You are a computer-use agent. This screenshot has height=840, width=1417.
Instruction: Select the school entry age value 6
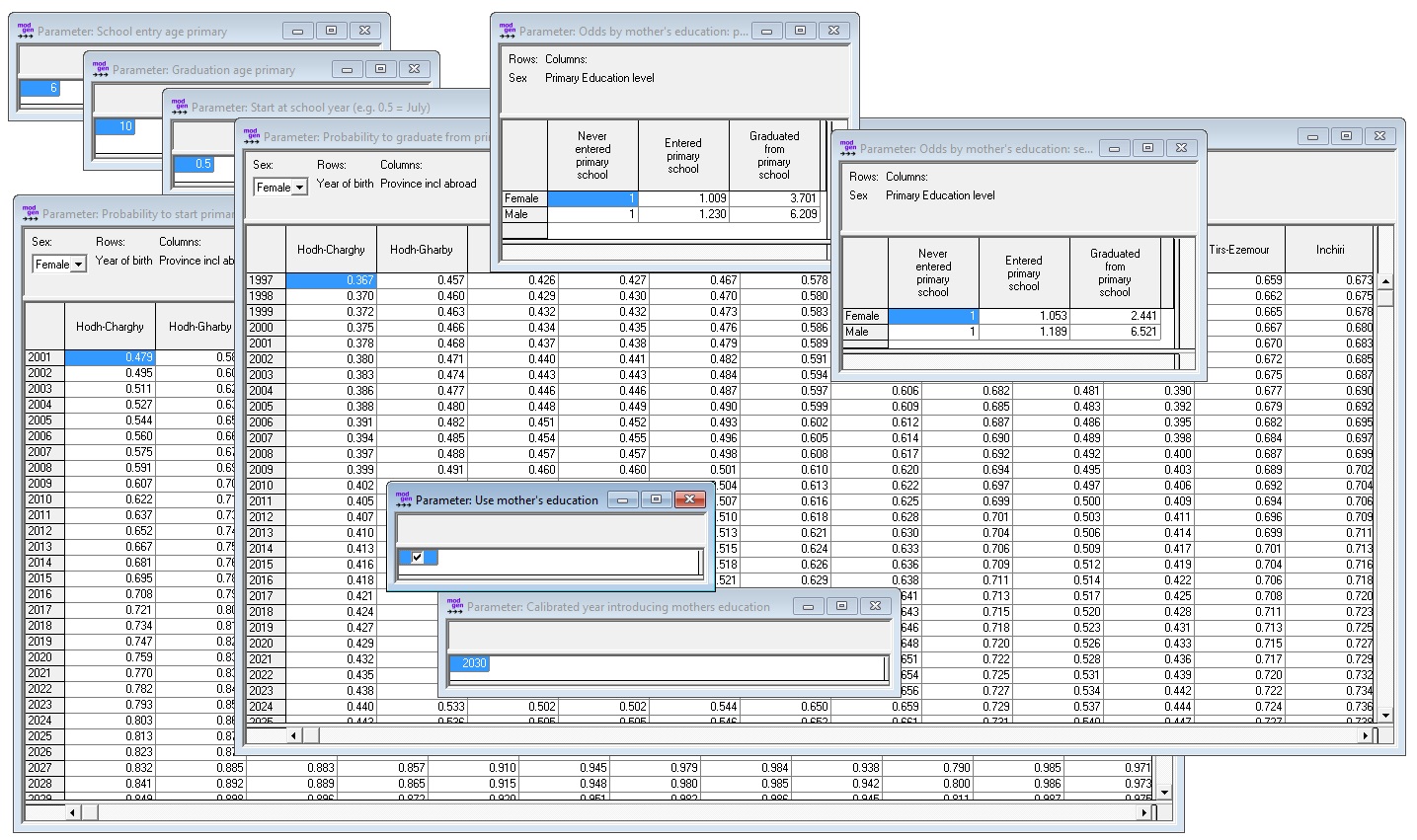click(41, 88)
